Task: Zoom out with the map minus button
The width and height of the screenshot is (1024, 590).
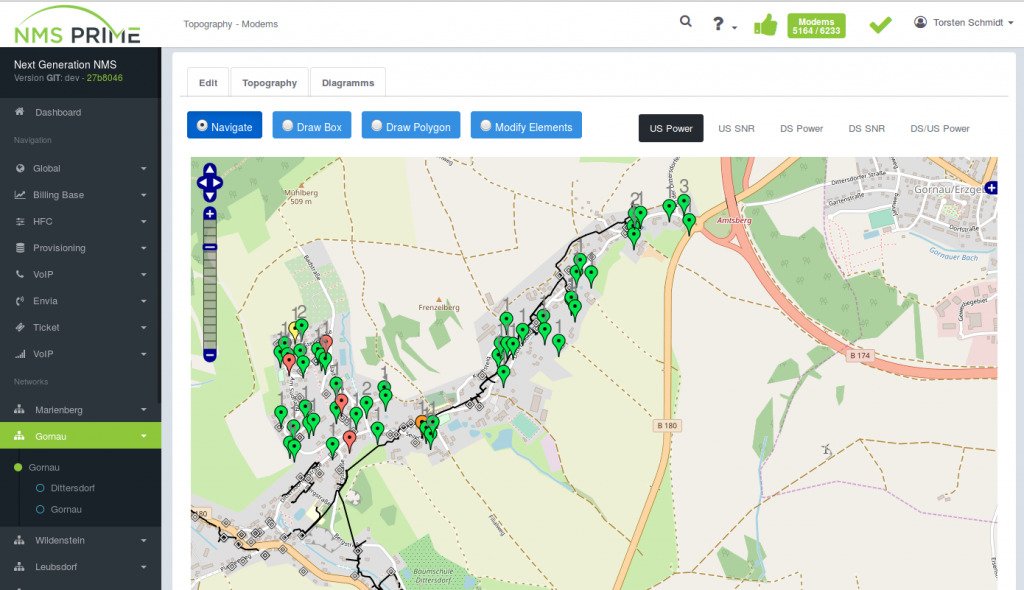Action: coord(210,355)
